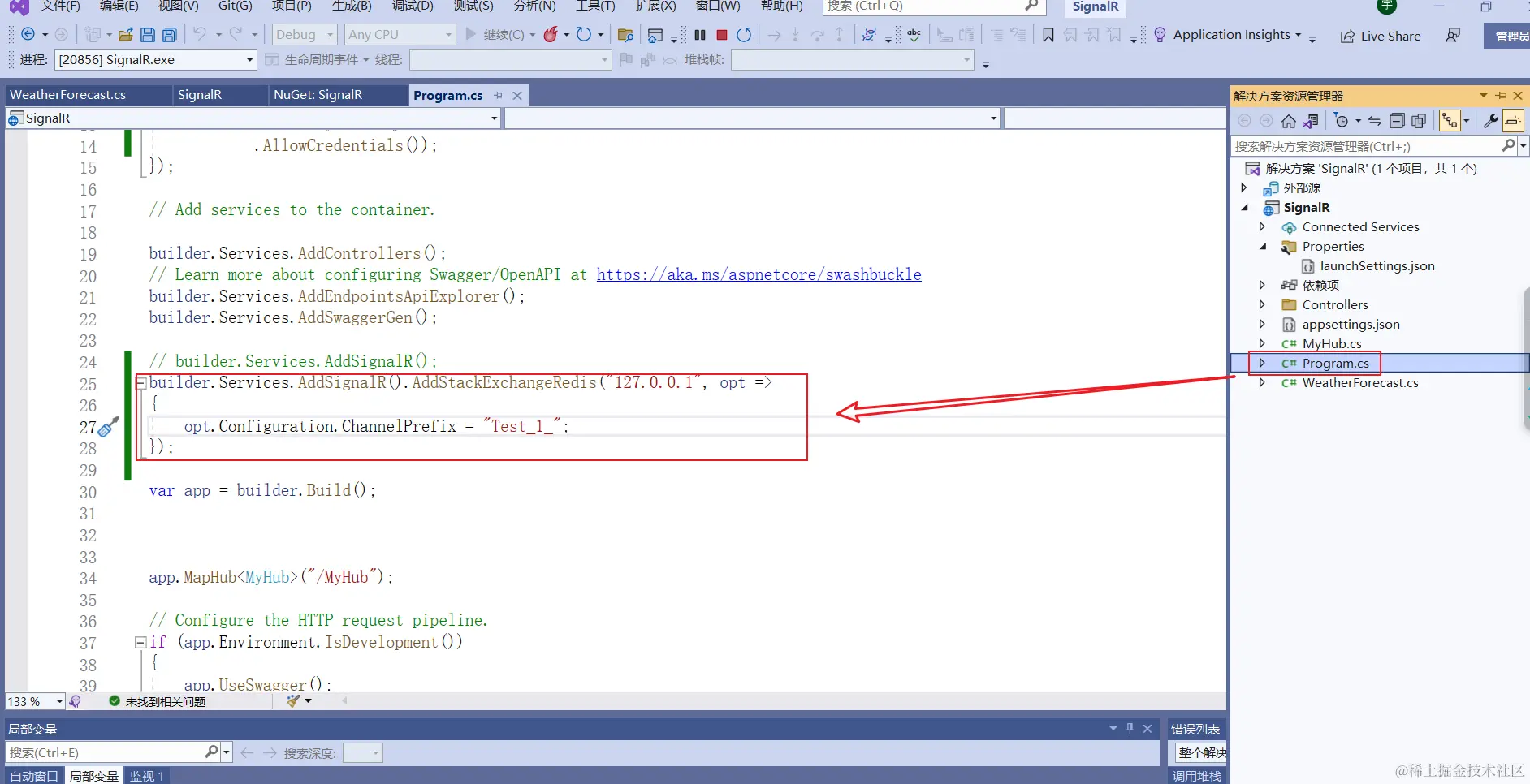This screenshot has width=1530, height=784.
Task: Click the feedback person icon
Action: pyautogui.click(x=1453, y=35)
